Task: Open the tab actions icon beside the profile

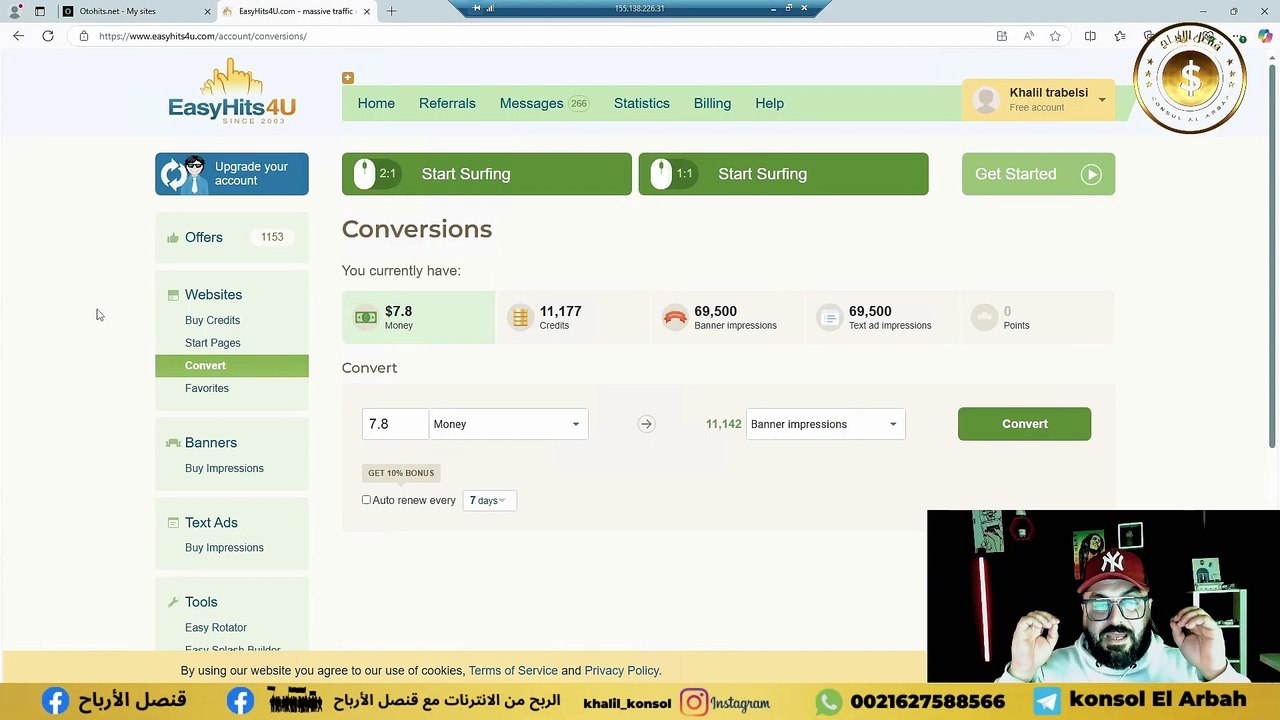Action: (x=39, y=11)
